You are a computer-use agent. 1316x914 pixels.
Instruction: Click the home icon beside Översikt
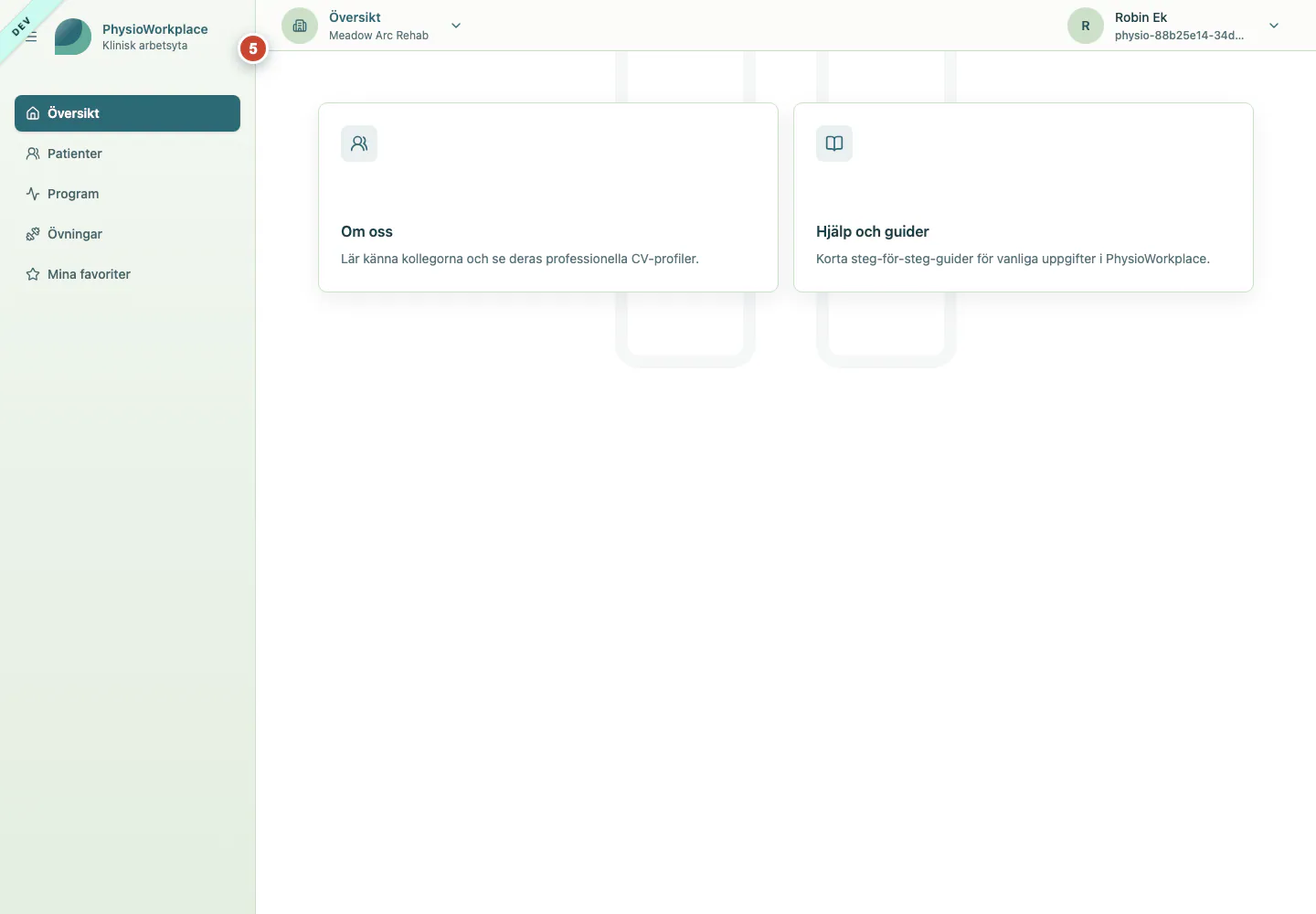pos(33,113)
